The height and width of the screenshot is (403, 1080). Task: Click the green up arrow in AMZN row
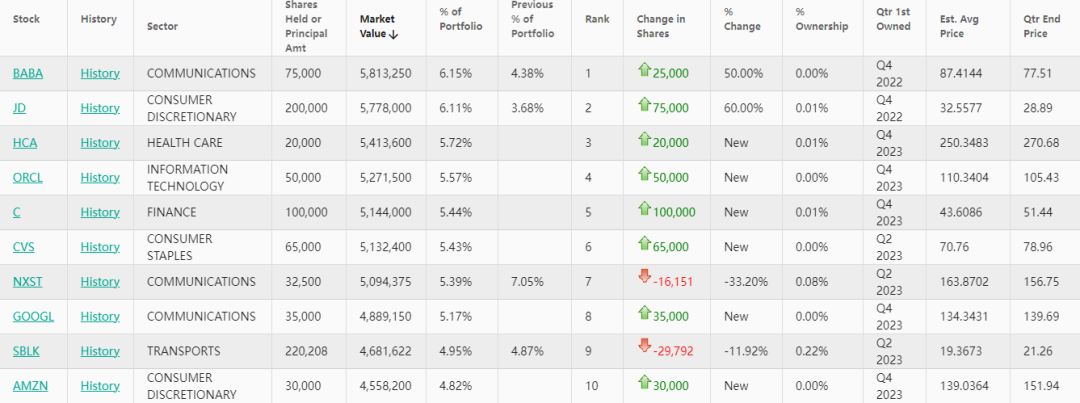point(645,382)
